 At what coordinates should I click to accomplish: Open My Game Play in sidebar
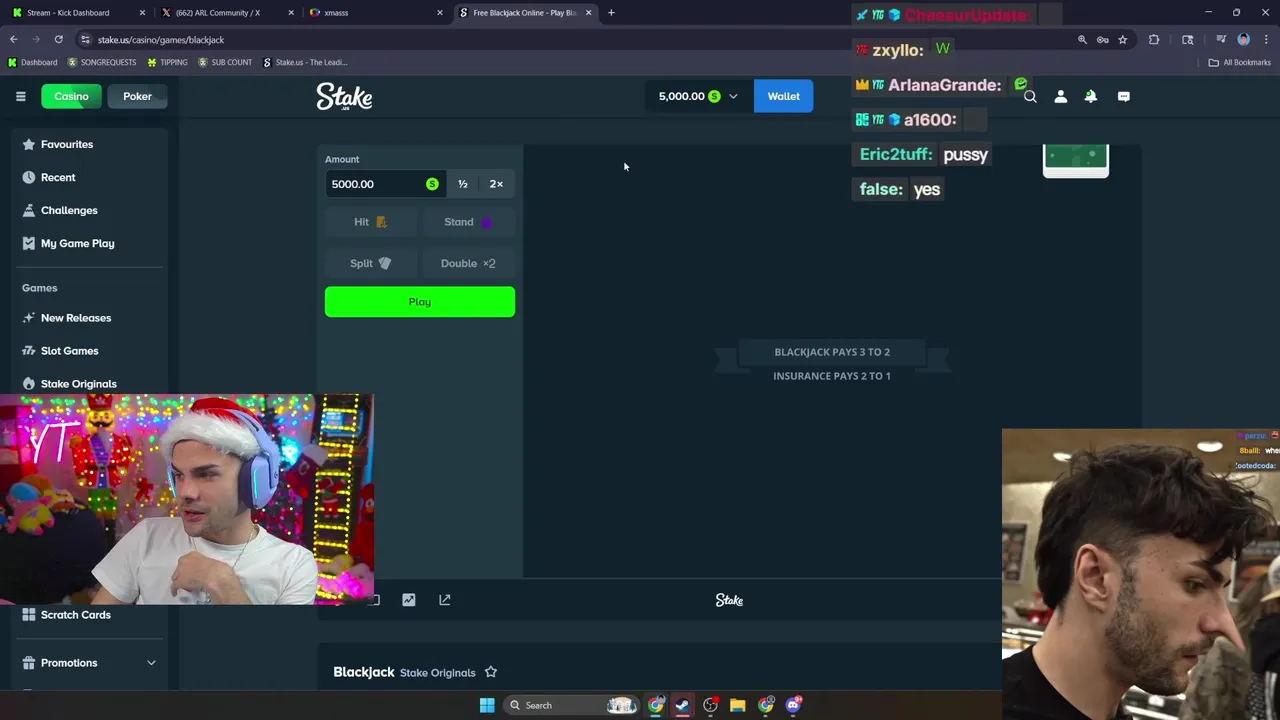[x=77, y=243]
